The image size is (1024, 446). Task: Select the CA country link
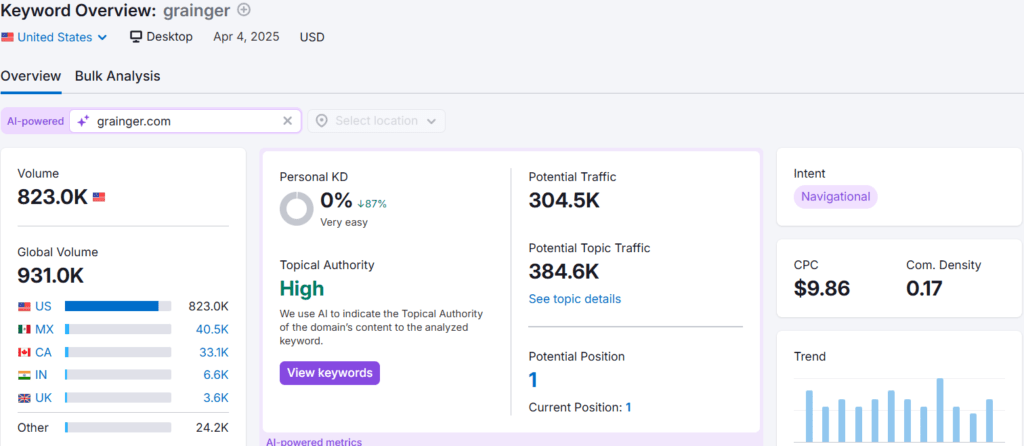click(x=43, y=352)
